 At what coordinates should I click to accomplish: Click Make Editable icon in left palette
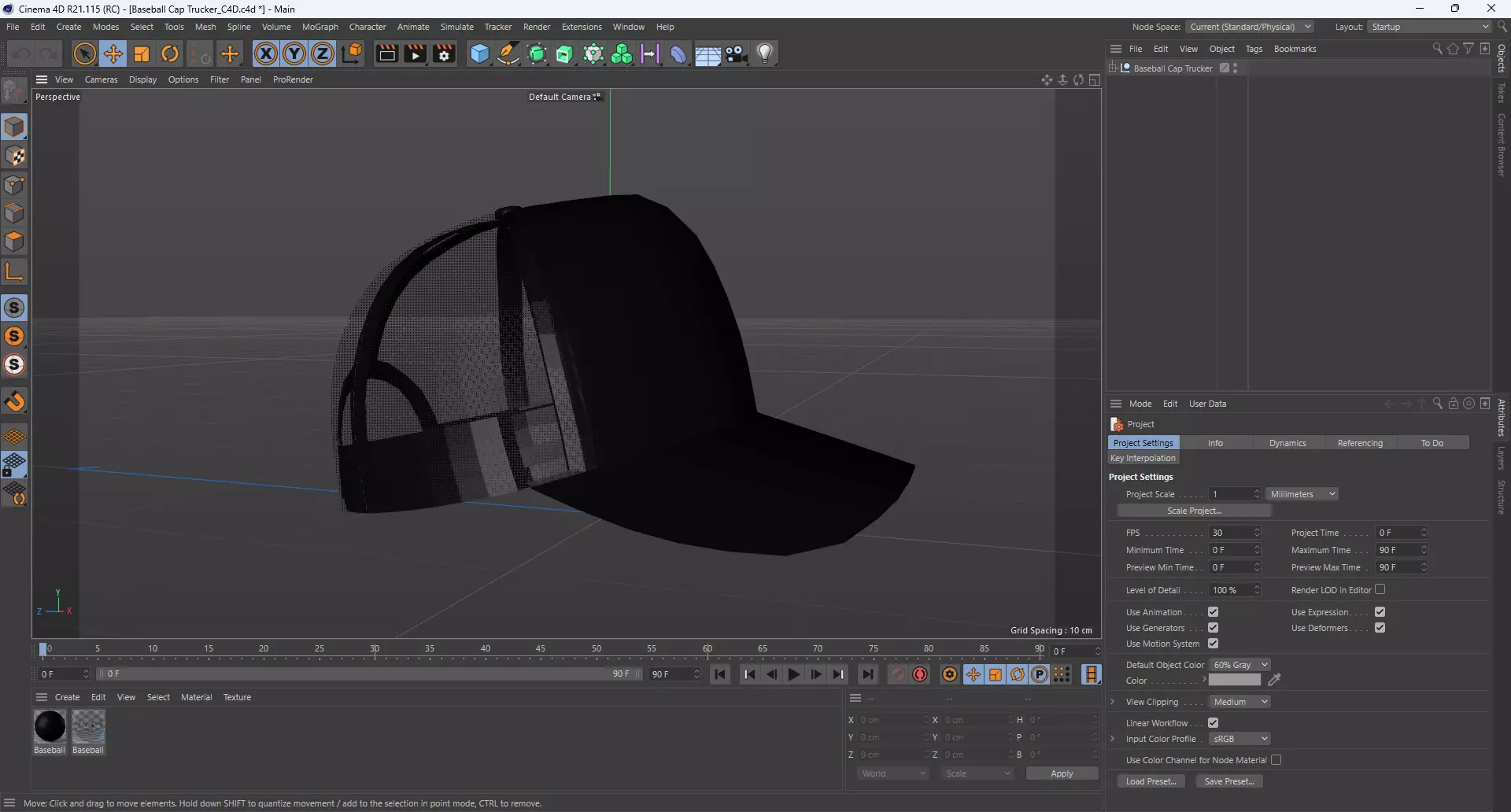tap(14, 91)
